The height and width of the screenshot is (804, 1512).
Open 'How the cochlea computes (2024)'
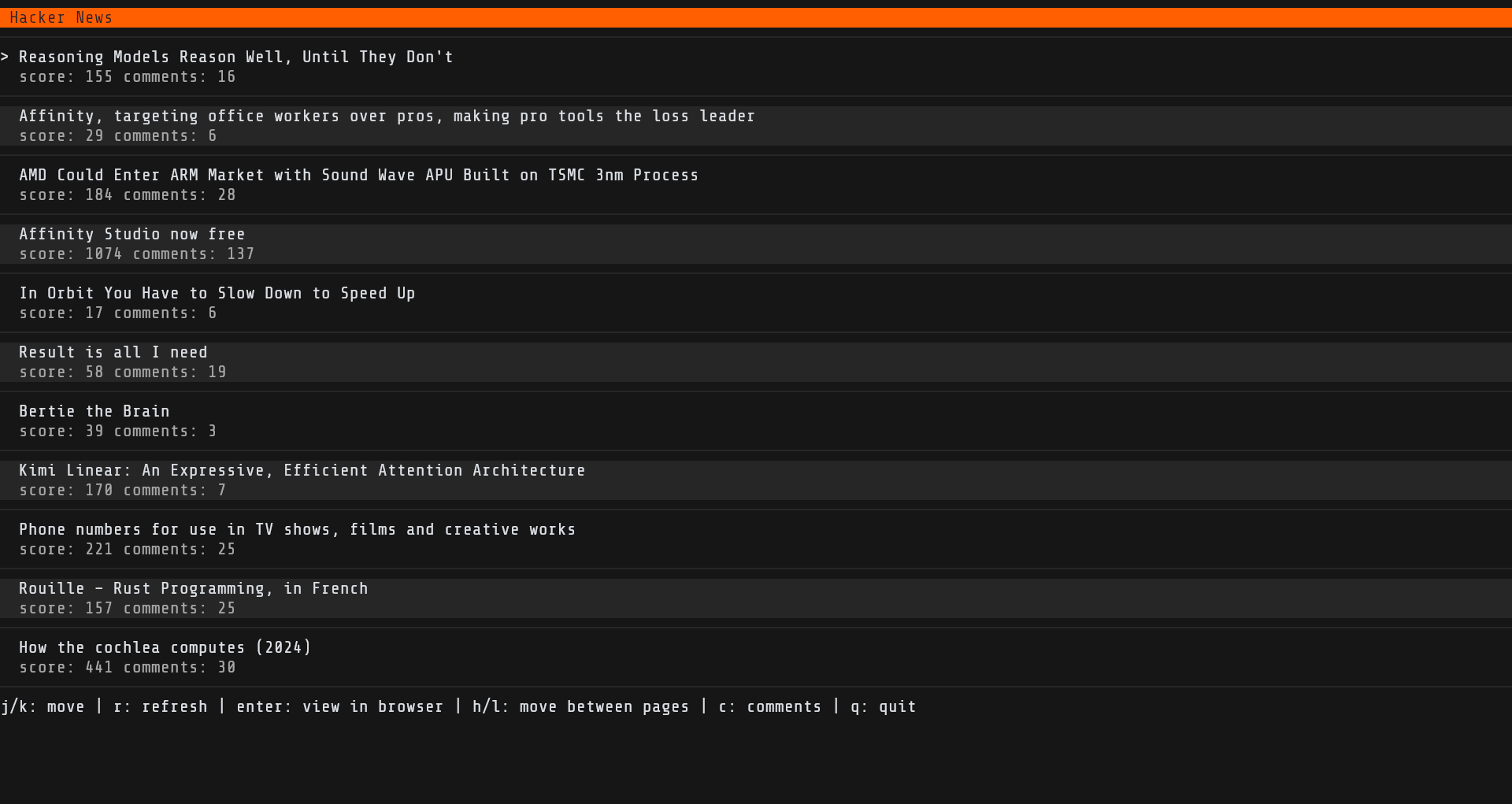pos(165,647)
